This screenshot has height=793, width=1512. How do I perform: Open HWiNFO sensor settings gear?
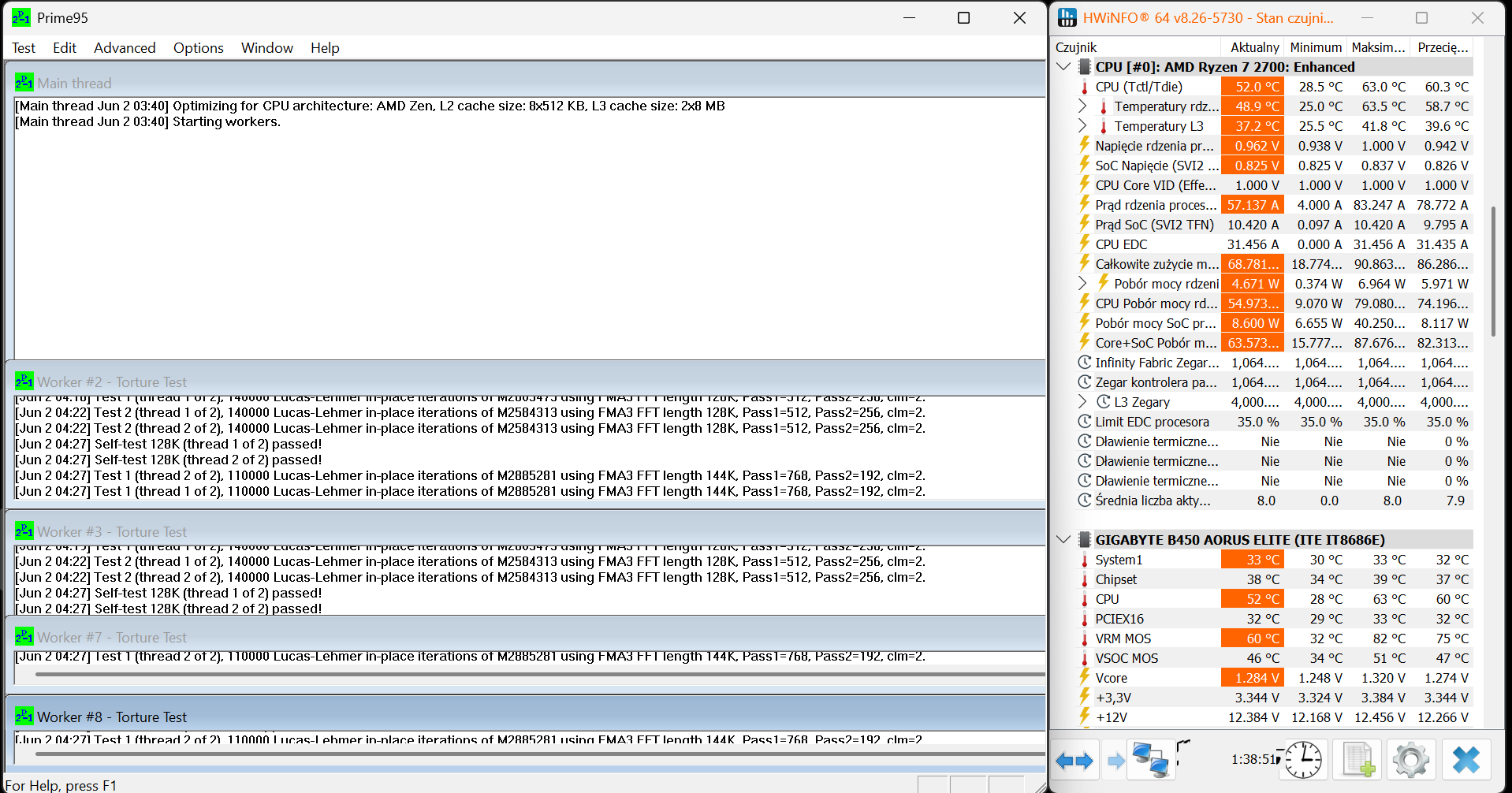point(1410,761)
